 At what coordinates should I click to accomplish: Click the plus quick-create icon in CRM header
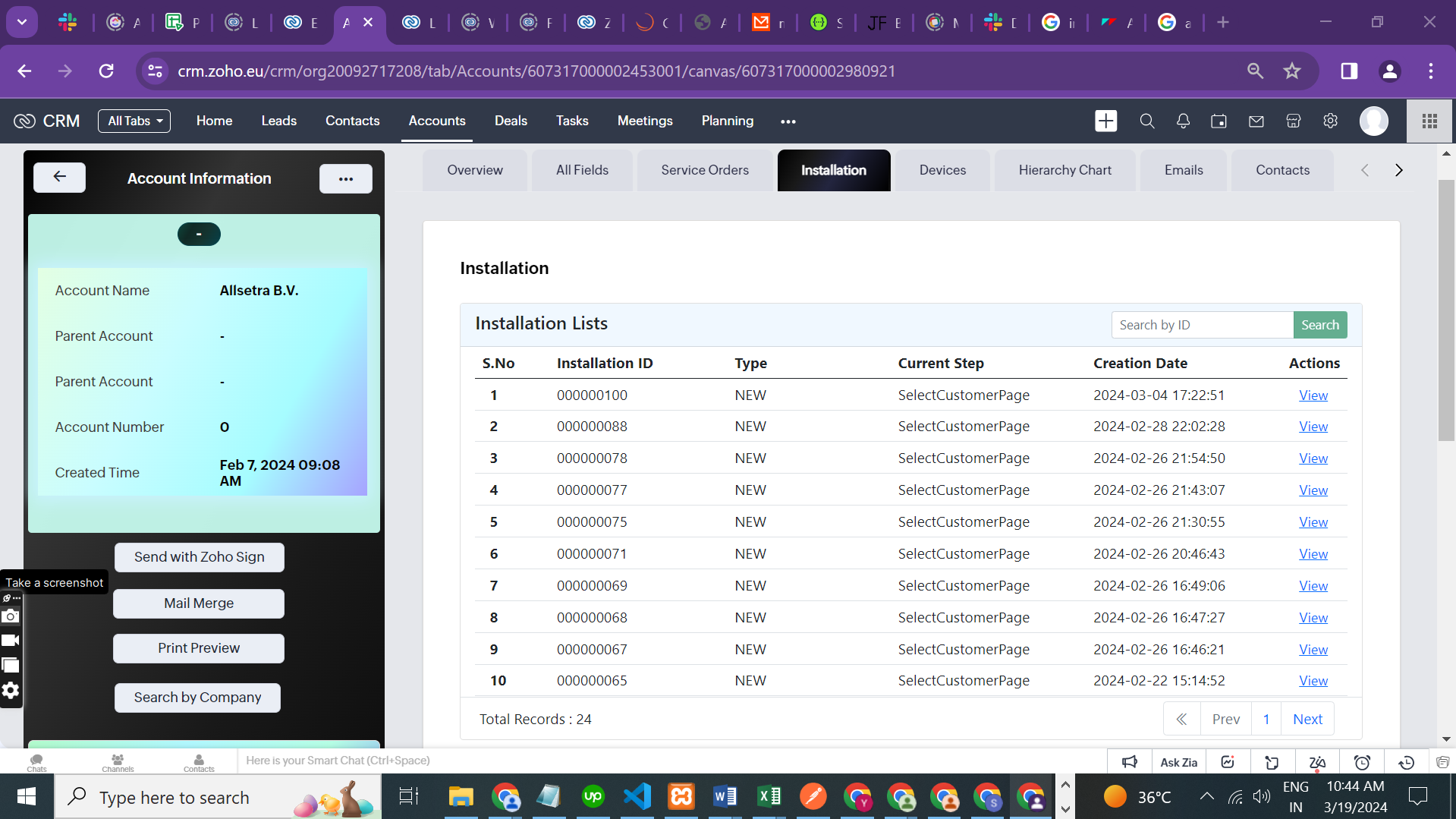(x=1105, y=121)
